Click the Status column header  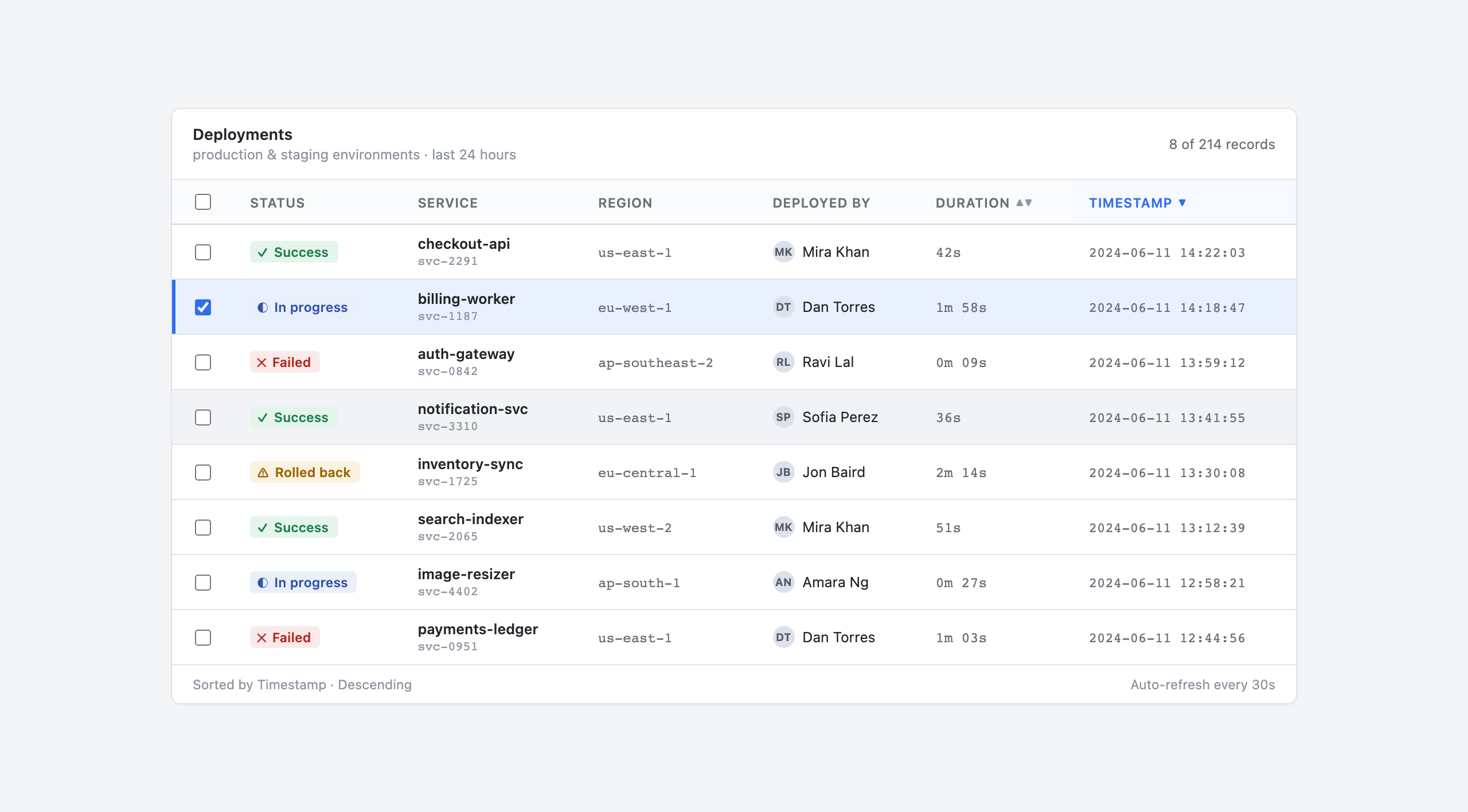pos(278,202)
